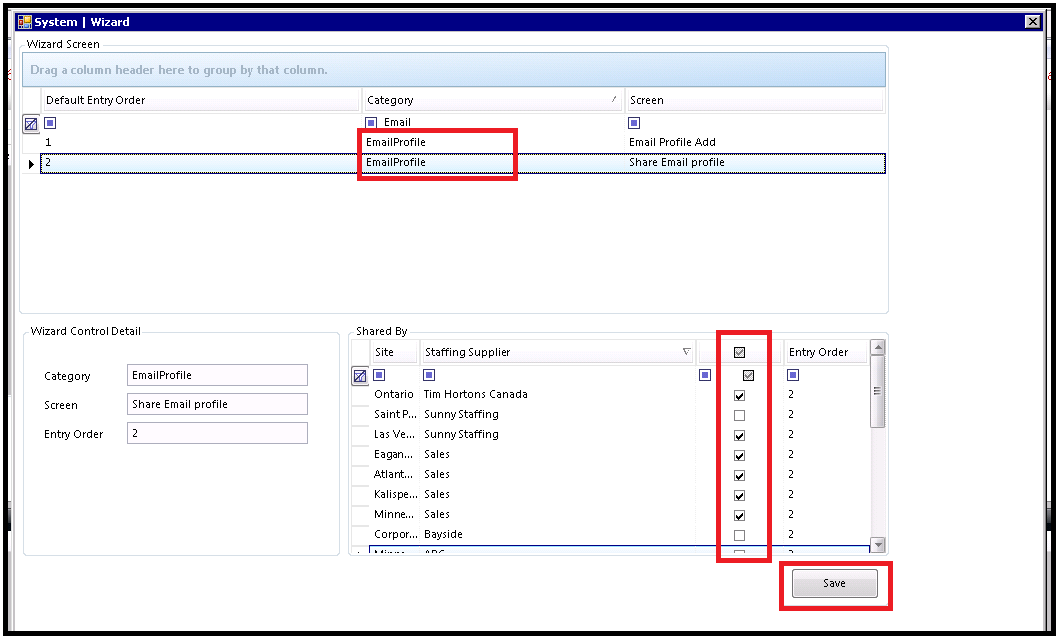Click the Bayside supplier cell
This screenshot has width=1061, height=638.
coord(558,534)
